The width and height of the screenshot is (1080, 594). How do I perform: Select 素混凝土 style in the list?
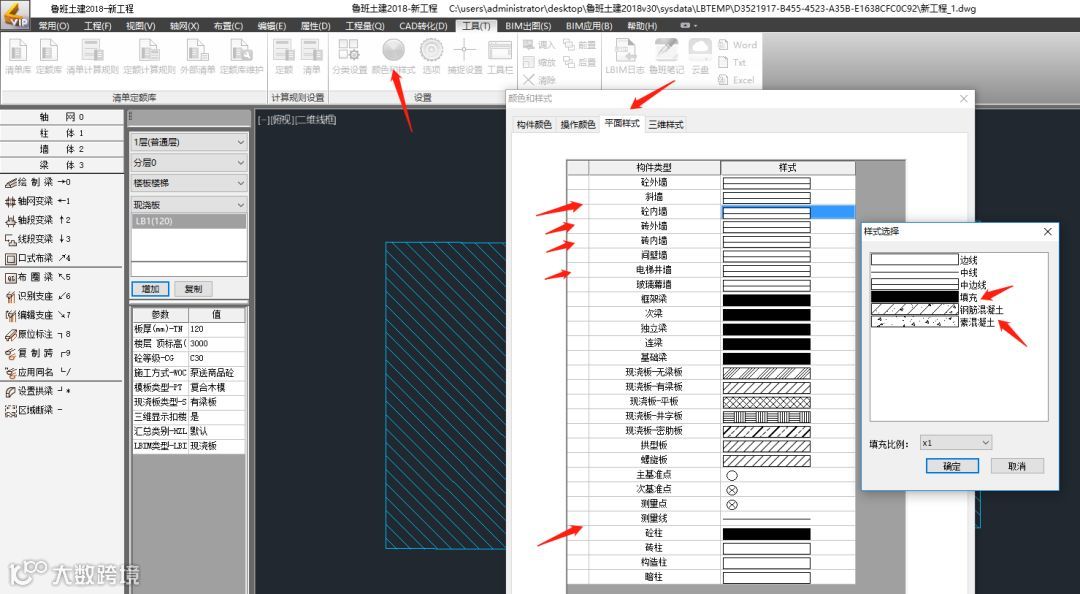click(933, 322)
